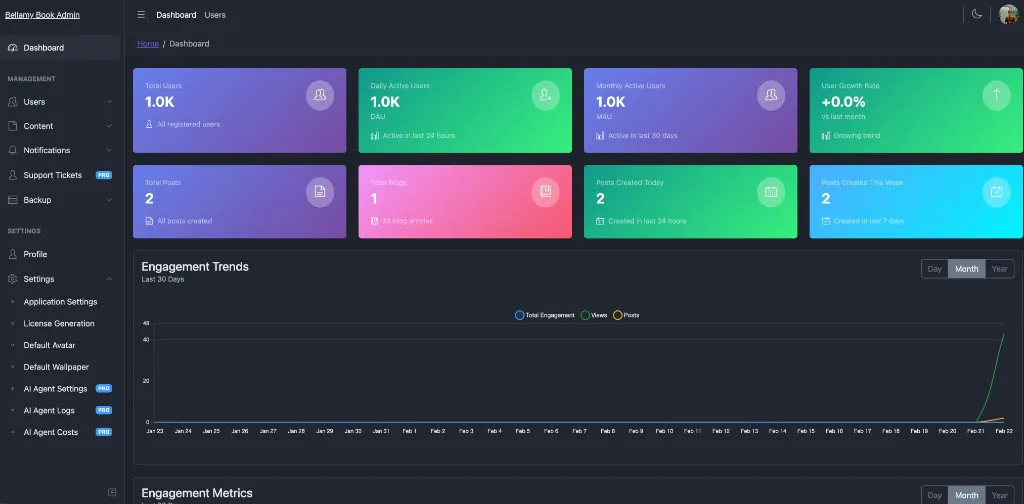
Task: Open the Dashboard header tab
Action: [x=176, y=14]
